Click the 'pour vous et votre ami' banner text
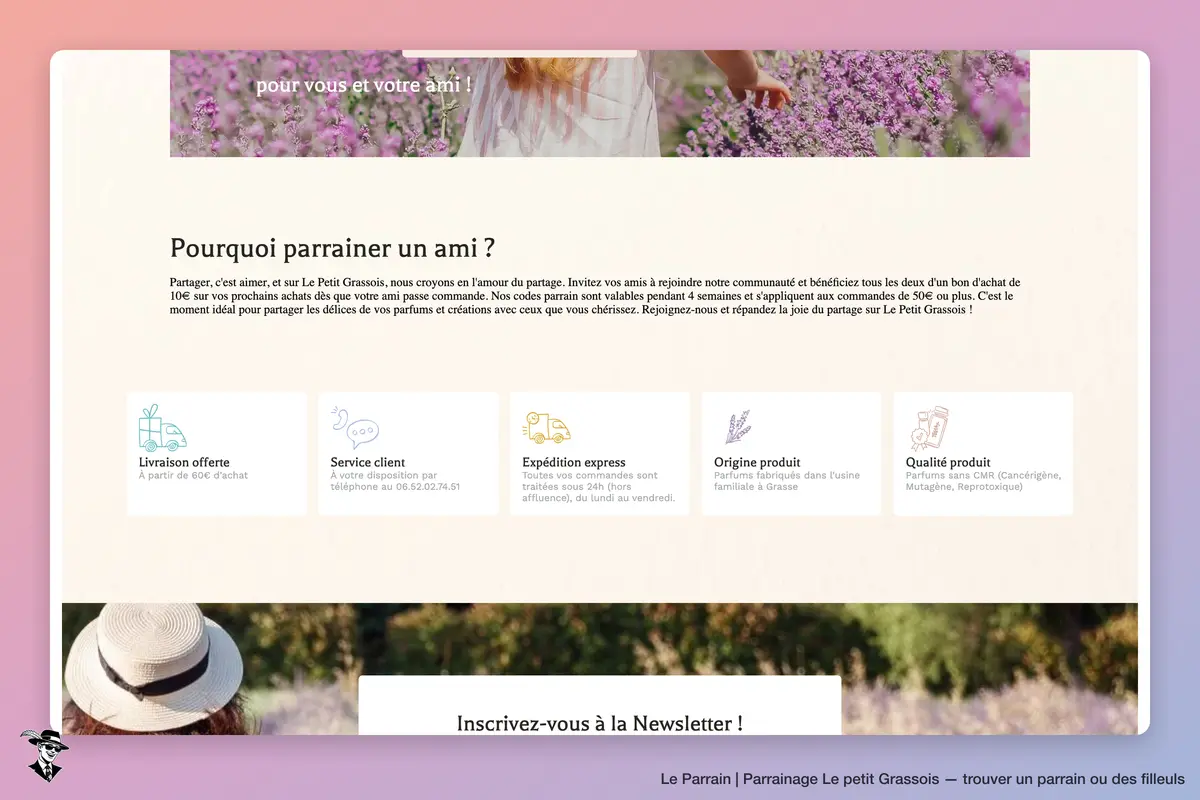 (x=363, y=86)
